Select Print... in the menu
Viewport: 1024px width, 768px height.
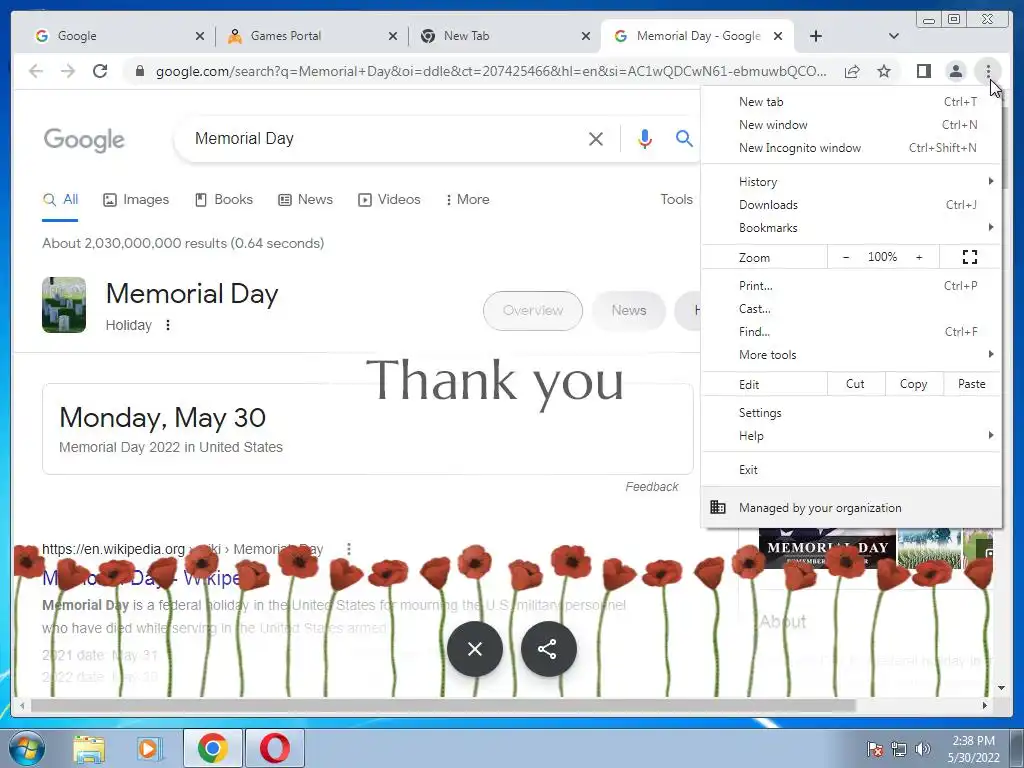click(850, 286)
